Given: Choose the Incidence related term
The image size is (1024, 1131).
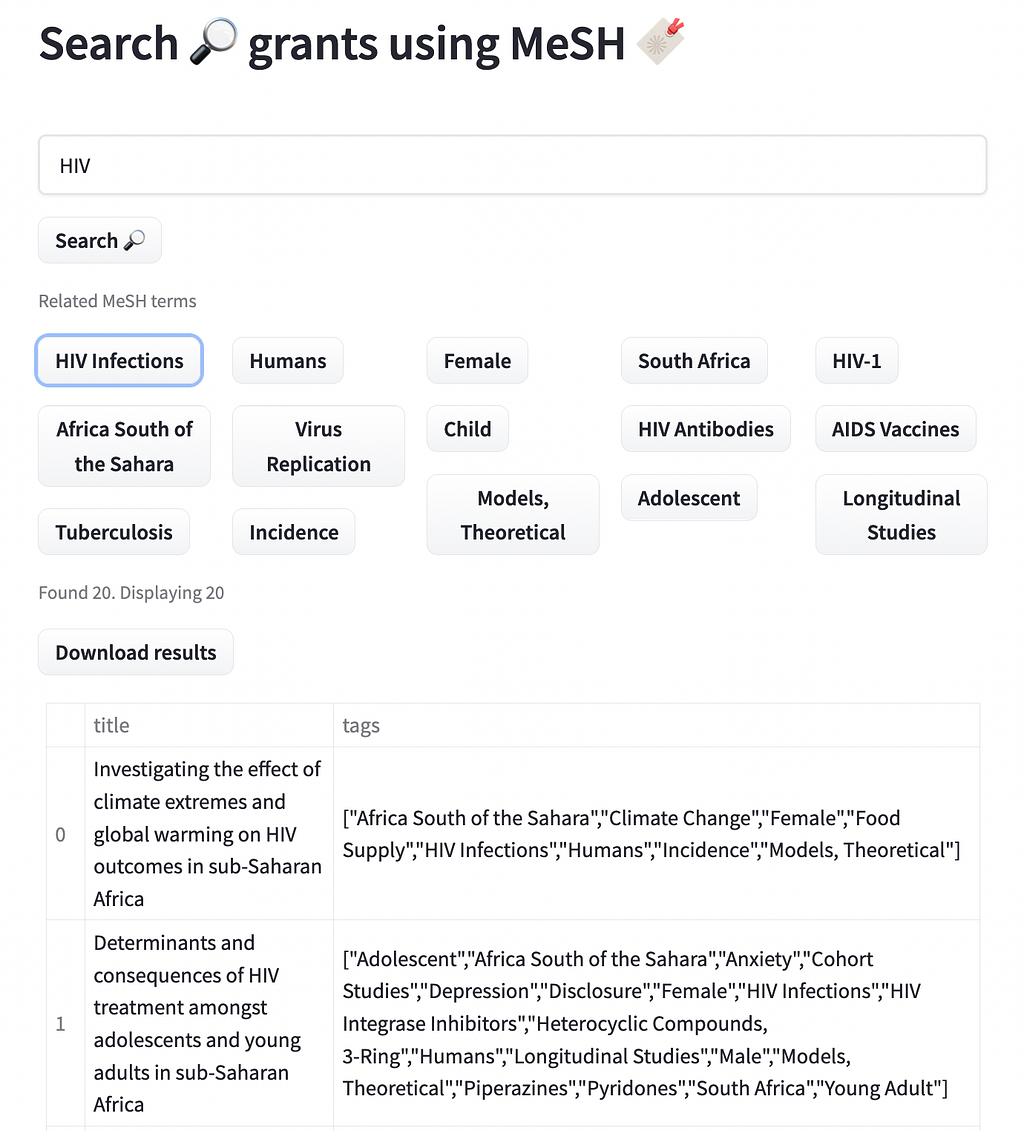Looking at the screenshot, I should [x=294, y=532].
